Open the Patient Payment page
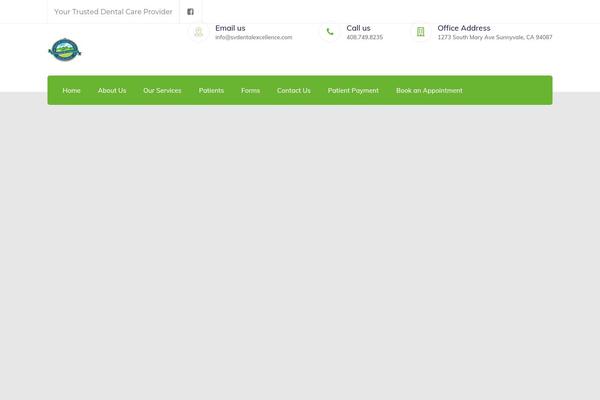 (x=353, y=90)
